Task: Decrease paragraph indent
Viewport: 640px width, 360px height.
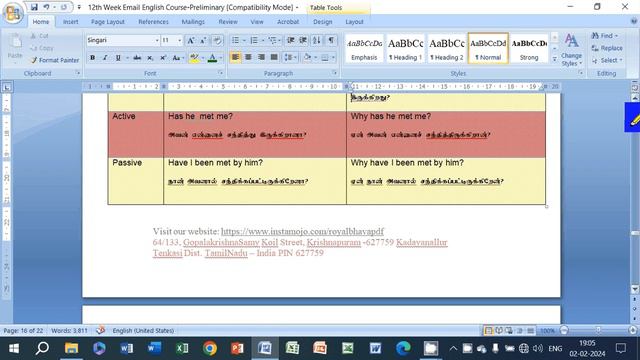Action: click(x=291, y=40)
